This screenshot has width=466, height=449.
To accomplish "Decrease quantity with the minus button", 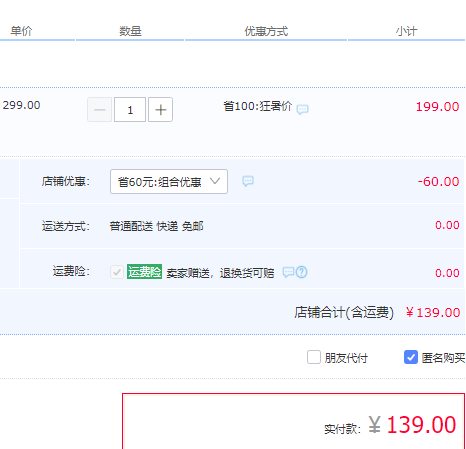I will pyautogui.click(x=100, y=110).
